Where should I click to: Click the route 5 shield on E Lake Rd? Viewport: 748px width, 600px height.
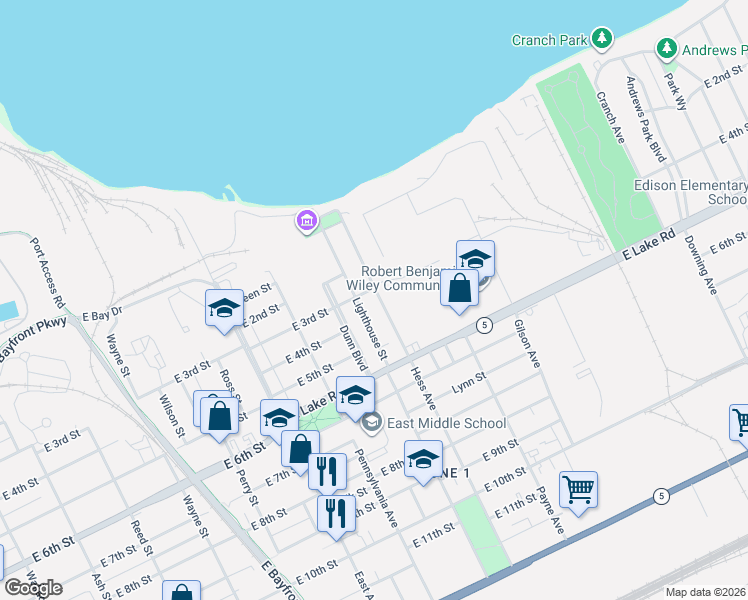[484, 325]
